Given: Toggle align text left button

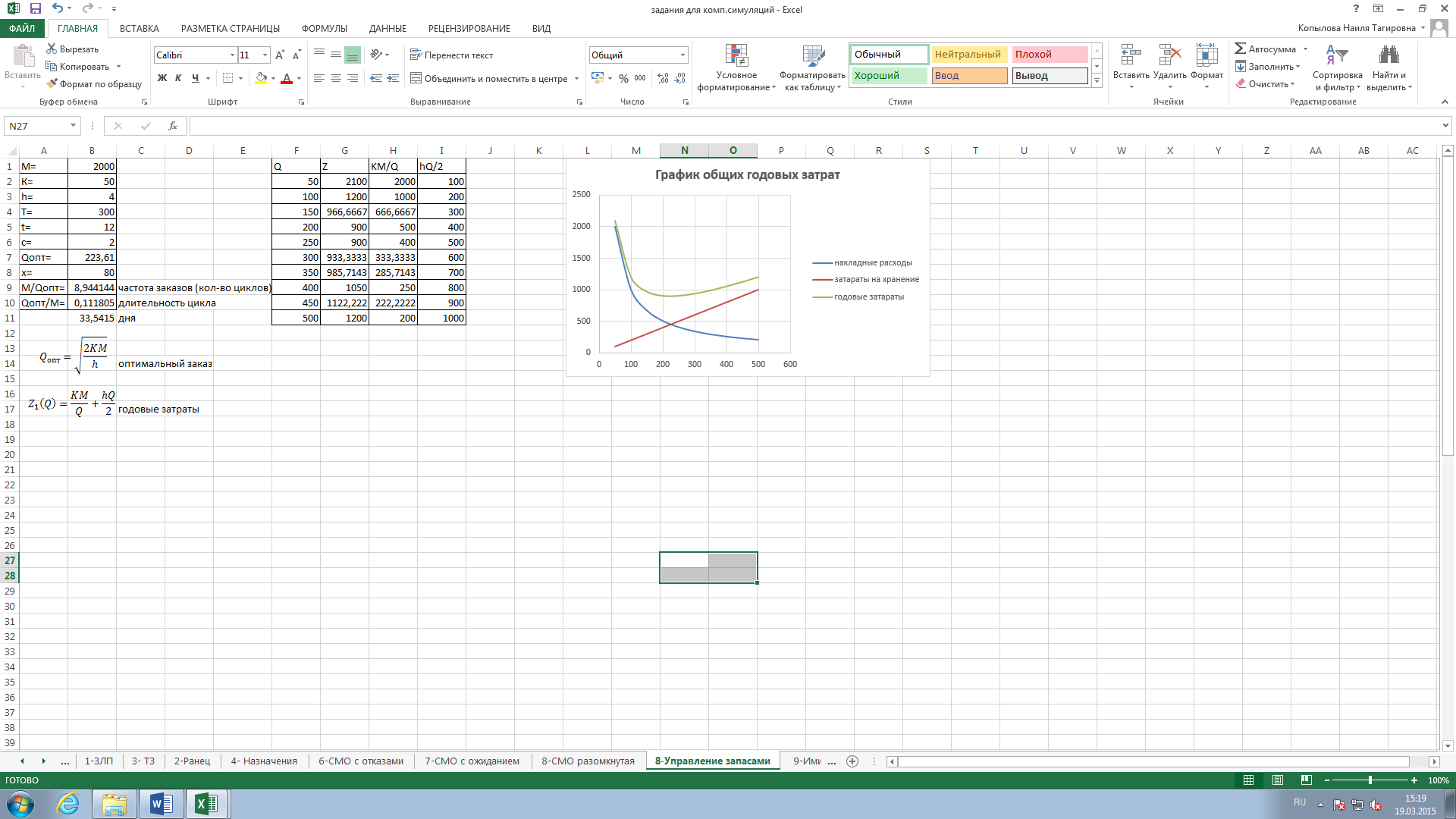Looking at the screenshot, I should 319,78.
